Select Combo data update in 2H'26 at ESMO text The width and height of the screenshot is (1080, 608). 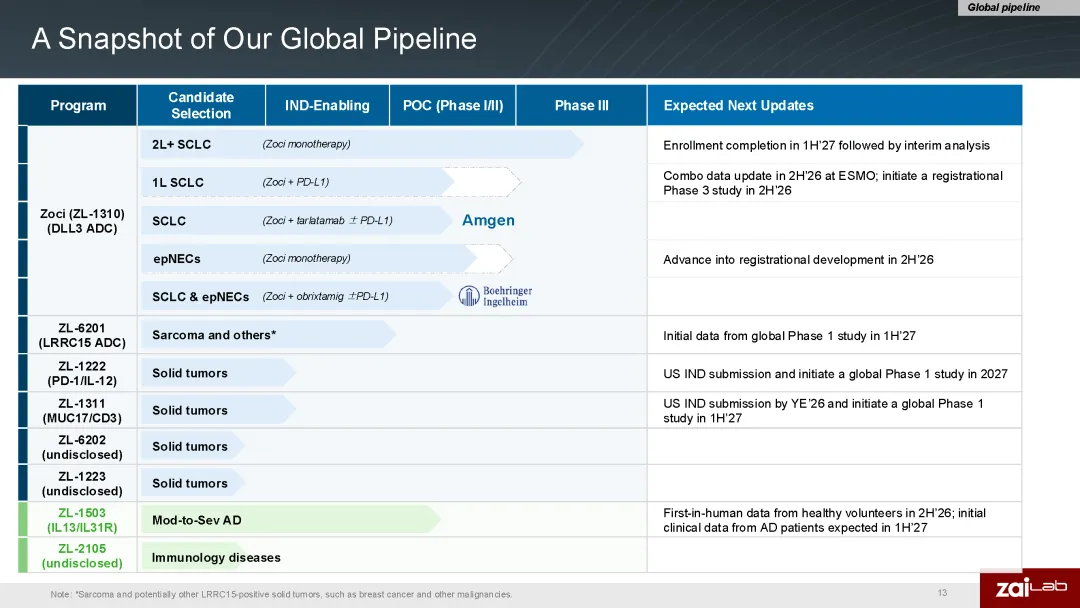833,183
